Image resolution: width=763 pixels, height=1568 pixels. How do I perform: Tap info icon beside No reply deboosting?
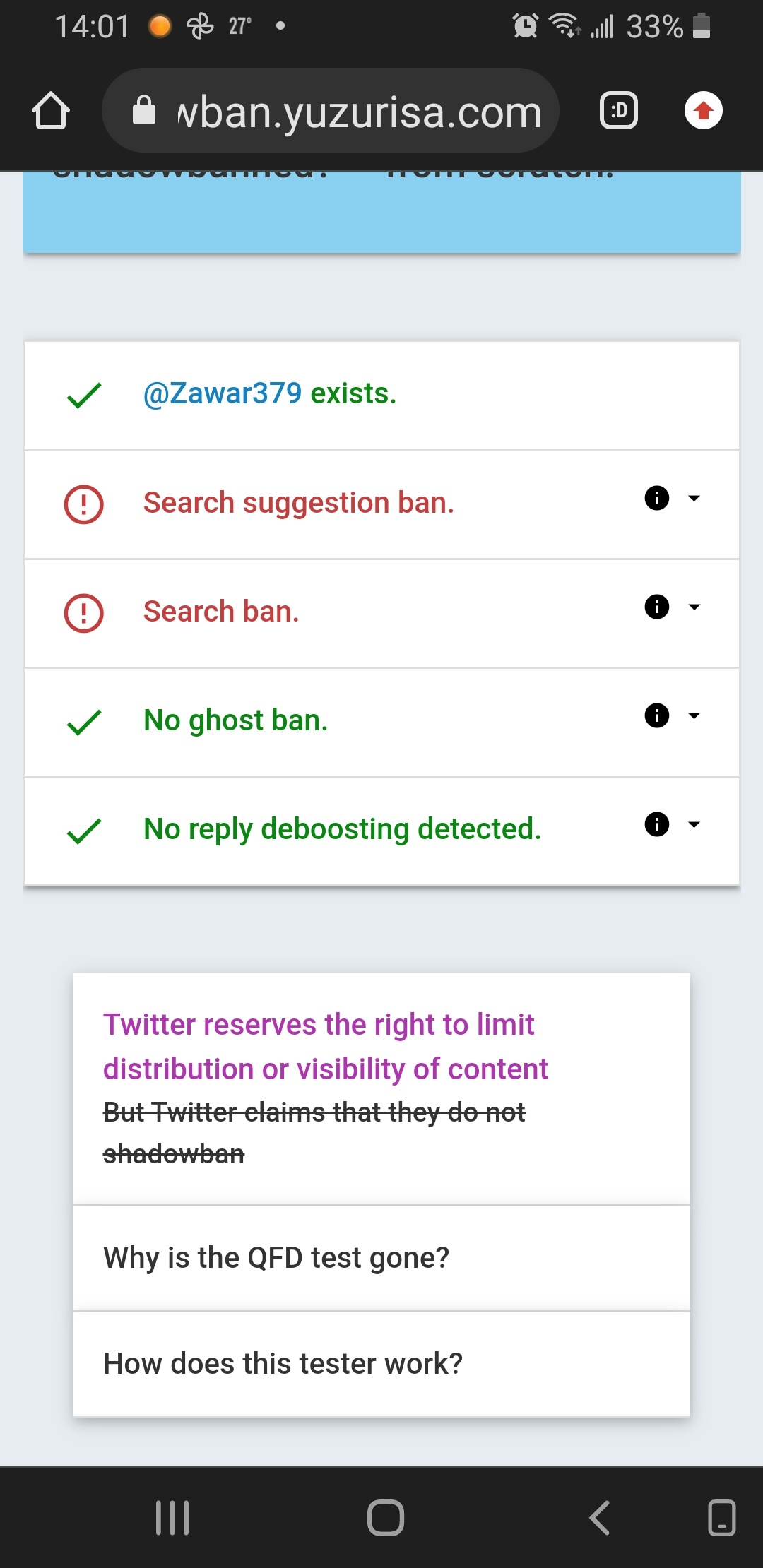[657, 824]
